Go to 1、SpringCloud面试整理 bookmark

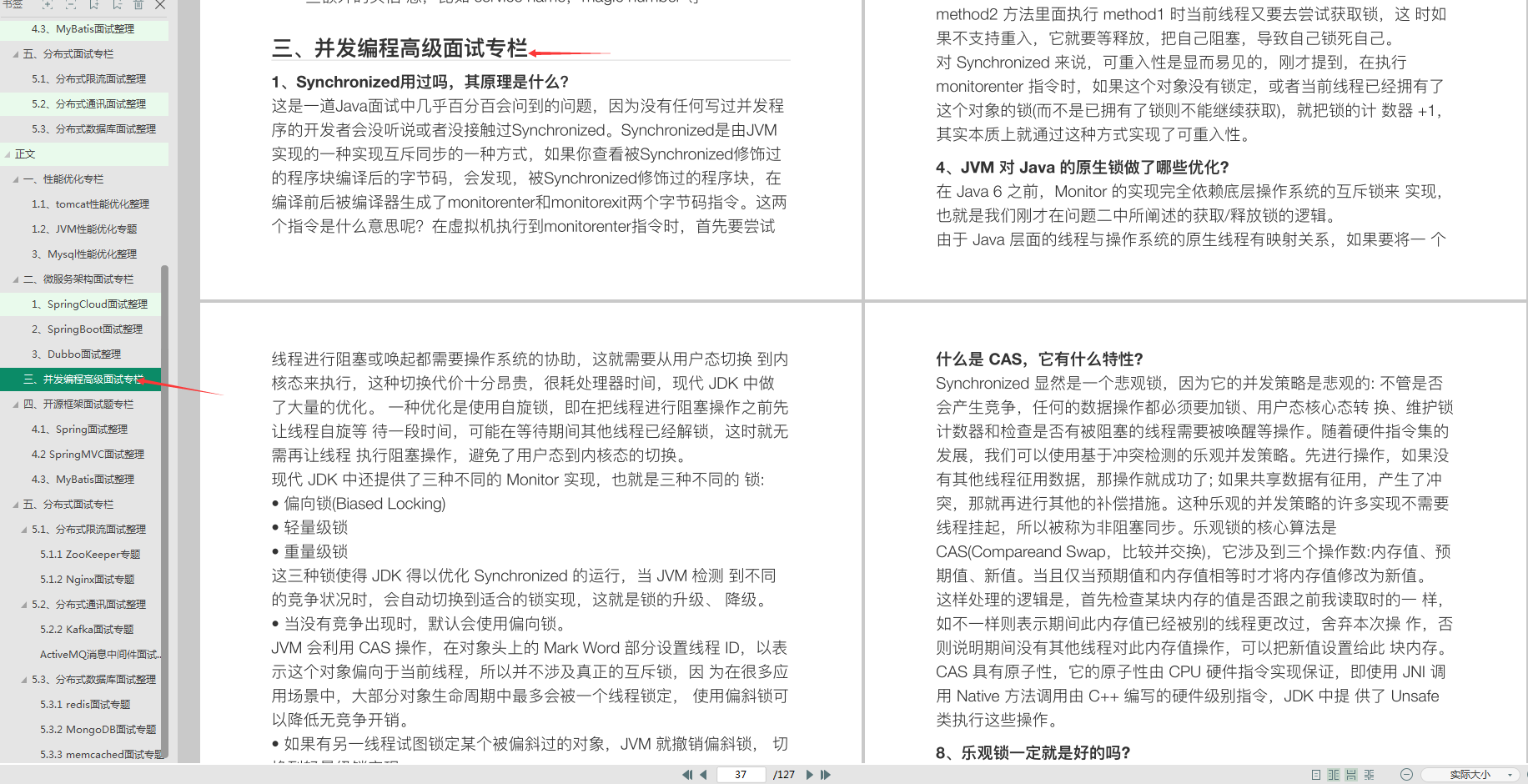pyautogui.click(x=89, y=304)
